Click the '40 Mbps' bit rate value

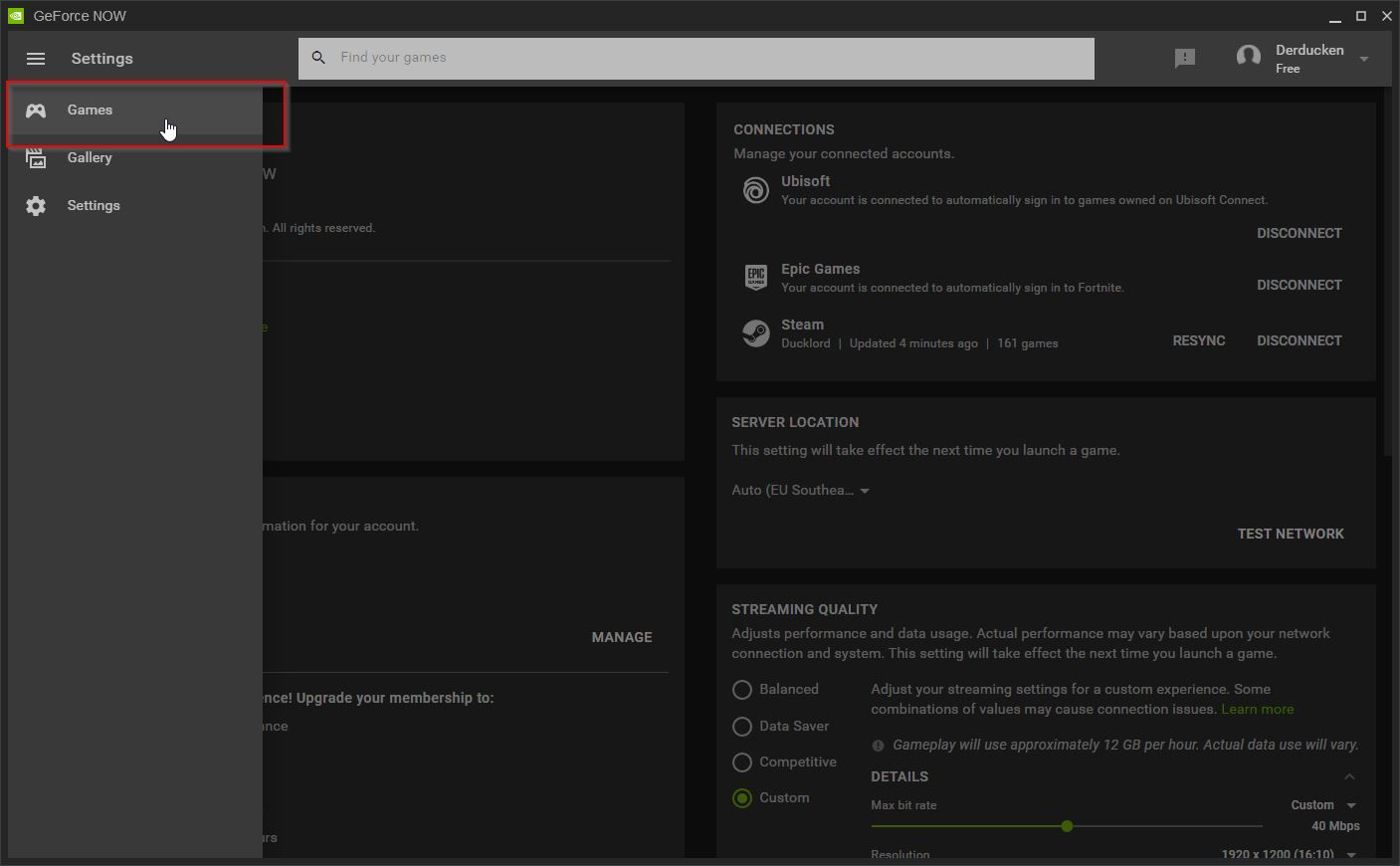(1335, 826)
